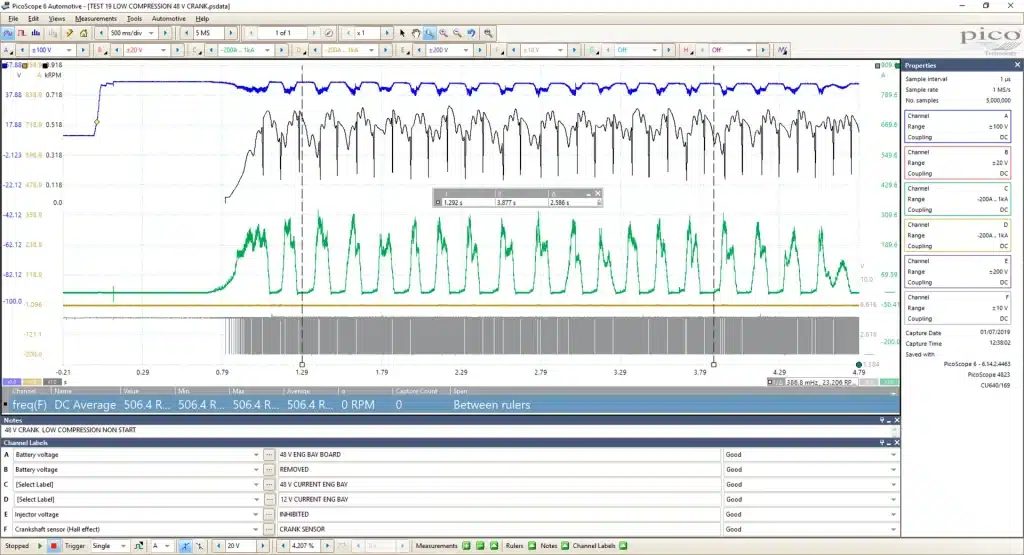1024x555 pixels.
Task: Open the Views menu
Action: click(57, 19)
